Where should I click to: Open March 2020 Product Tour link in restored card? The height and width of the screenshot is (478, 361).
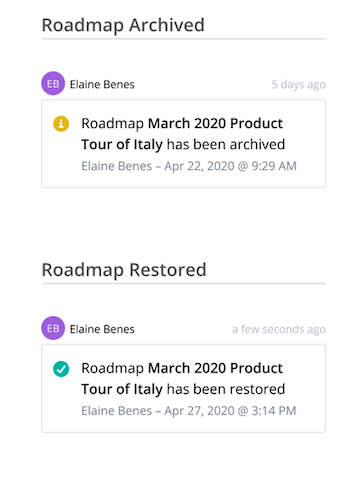[216, 368]
